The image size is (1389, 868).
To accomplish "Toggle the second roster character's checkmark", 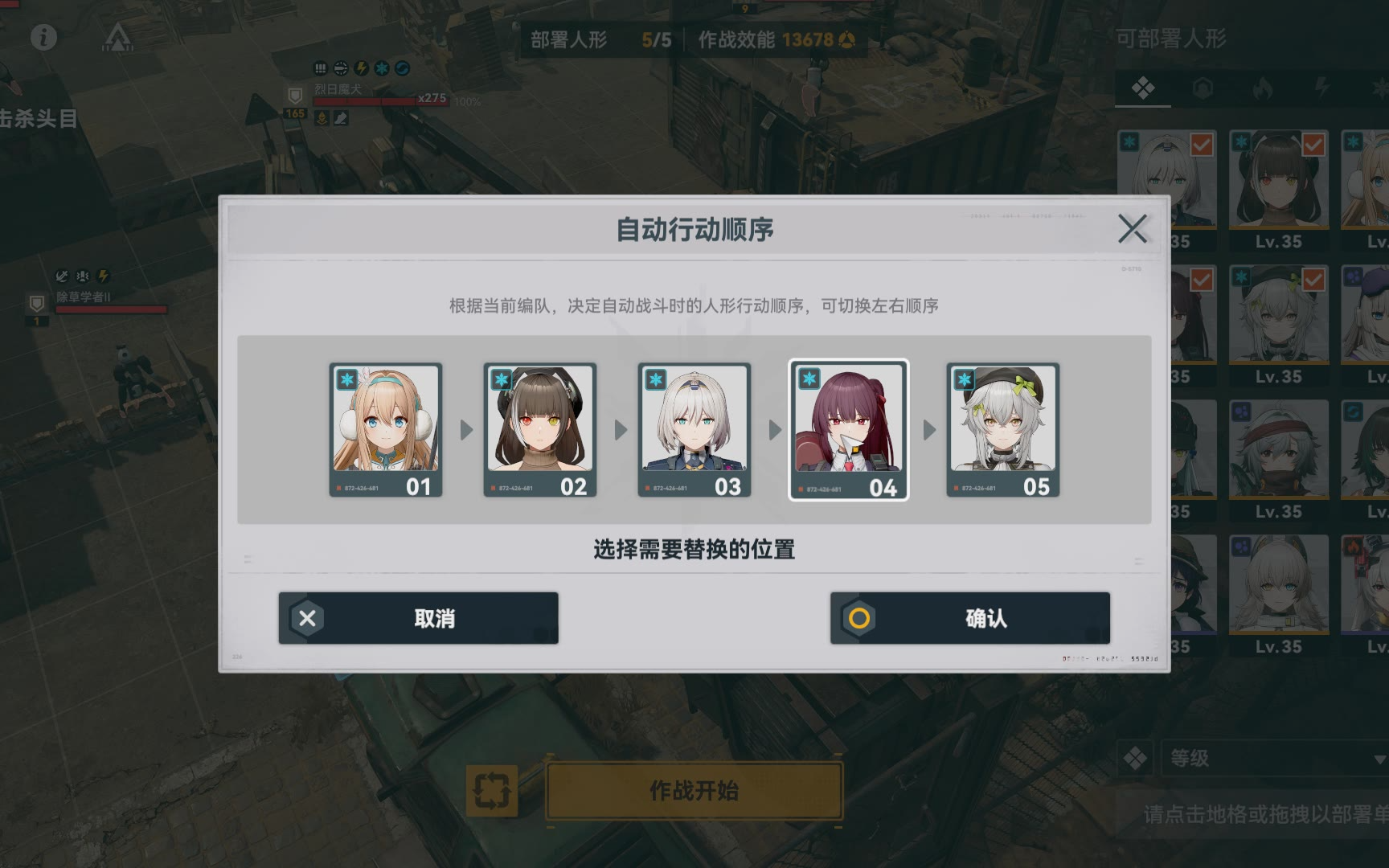I will click(x=1313, y=145).
